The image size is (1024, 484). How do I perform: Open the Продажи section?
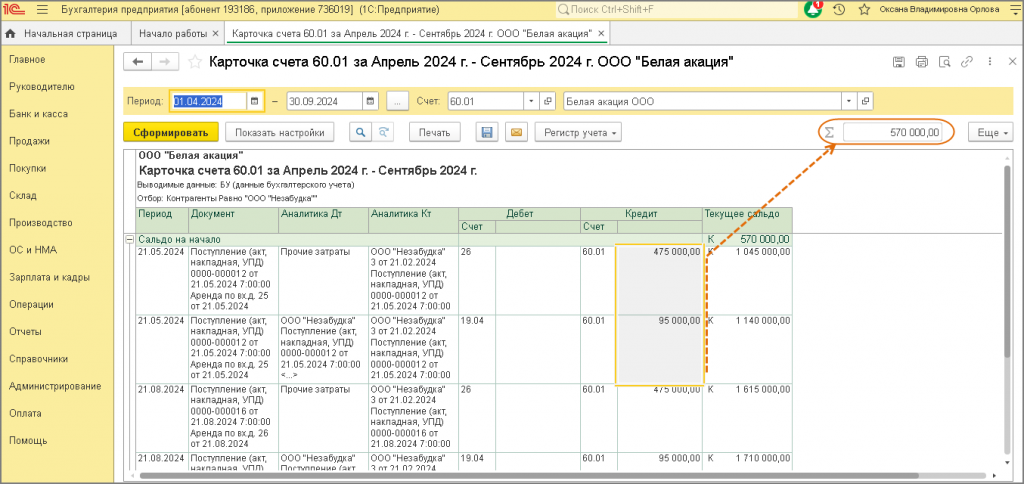(x=29, y=141)
